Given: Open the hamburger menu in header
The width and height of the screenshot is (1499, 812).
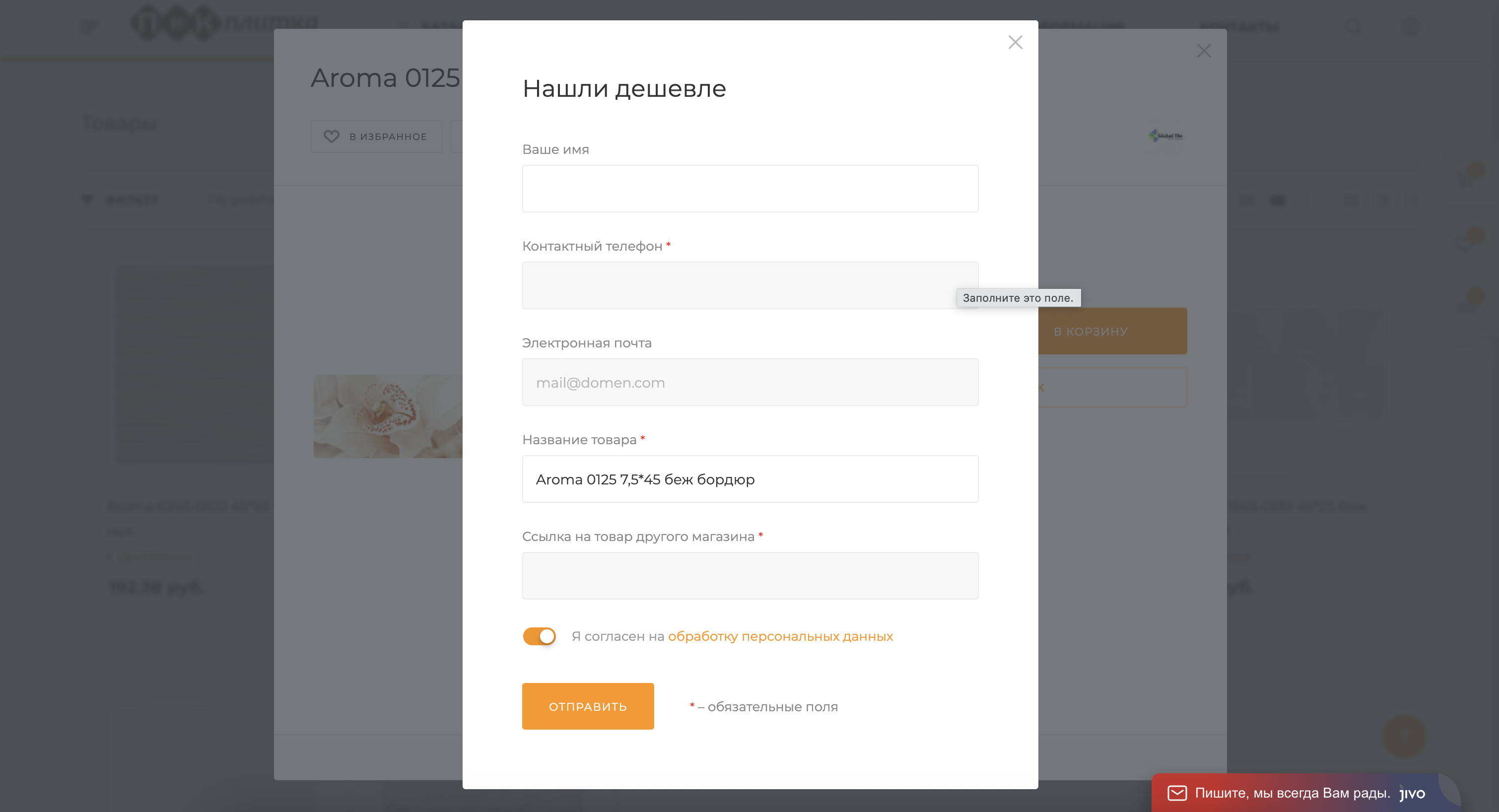Looking at the screenshot, I should click(x=89, y=26).
